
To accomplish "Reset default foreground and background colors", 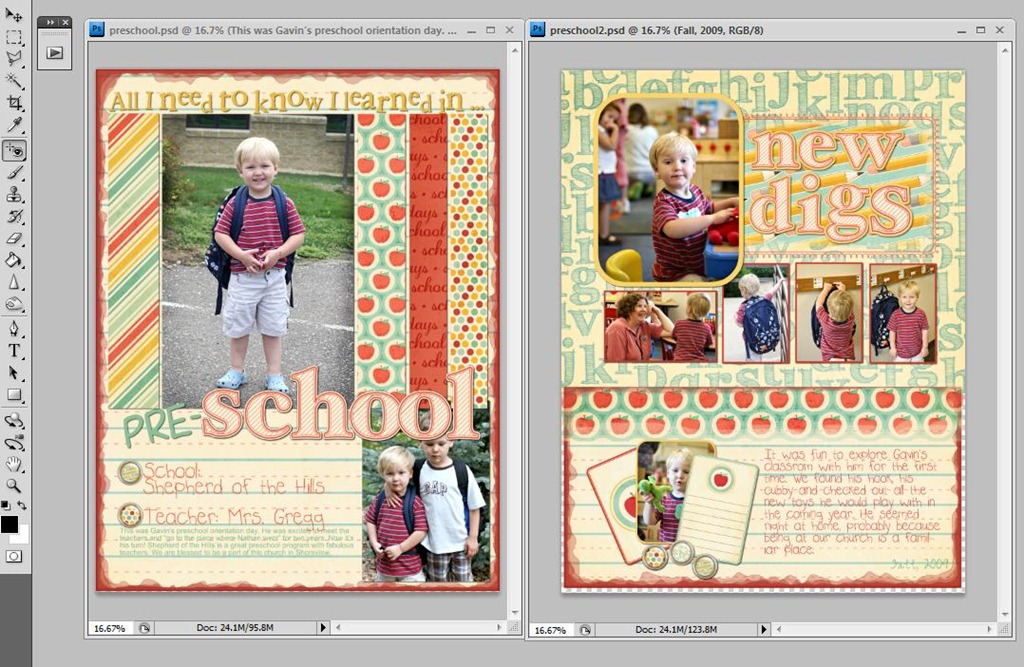I will [x=6, y=505].
